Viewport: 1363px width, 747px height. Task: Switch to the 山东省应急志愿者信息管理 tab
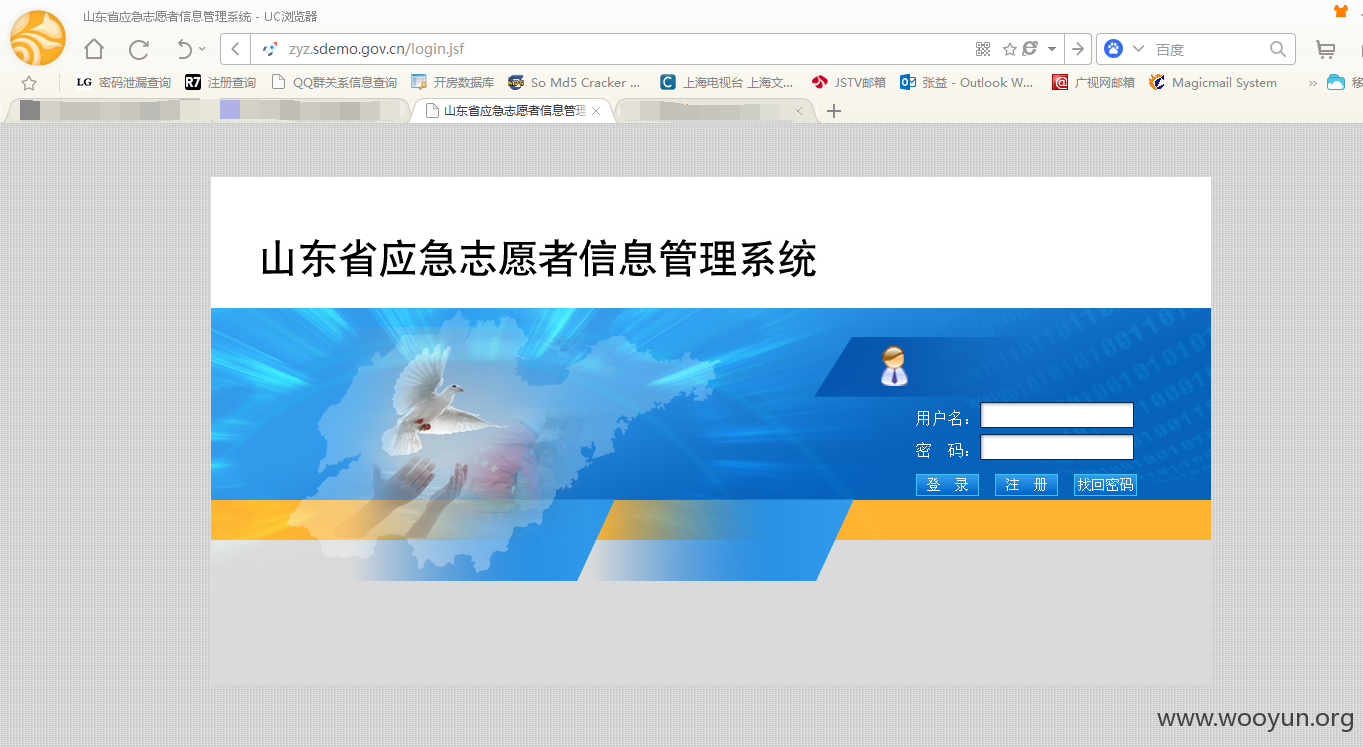511,111
